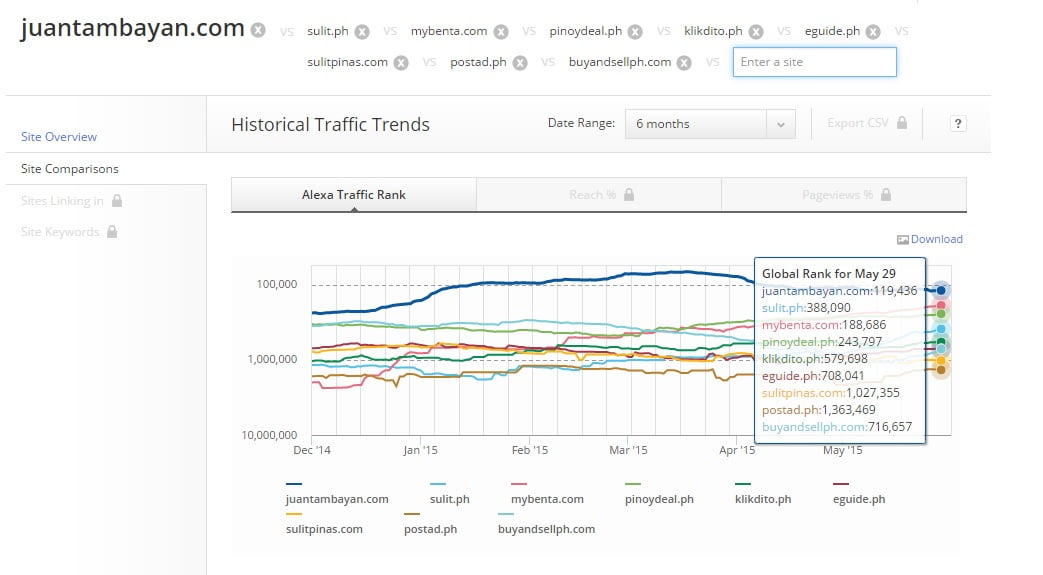
Task: Open the locked Site Keywords item
Action: [69, 232]
